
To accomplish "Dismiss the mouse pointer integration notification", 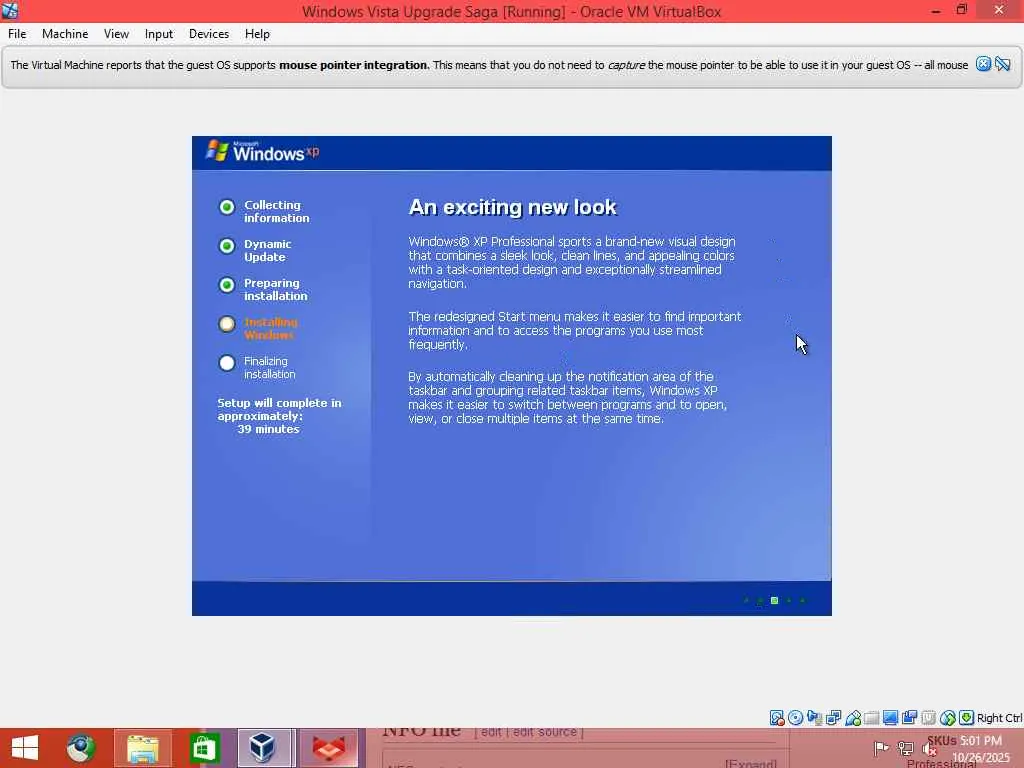I will [x=983, y=64].
